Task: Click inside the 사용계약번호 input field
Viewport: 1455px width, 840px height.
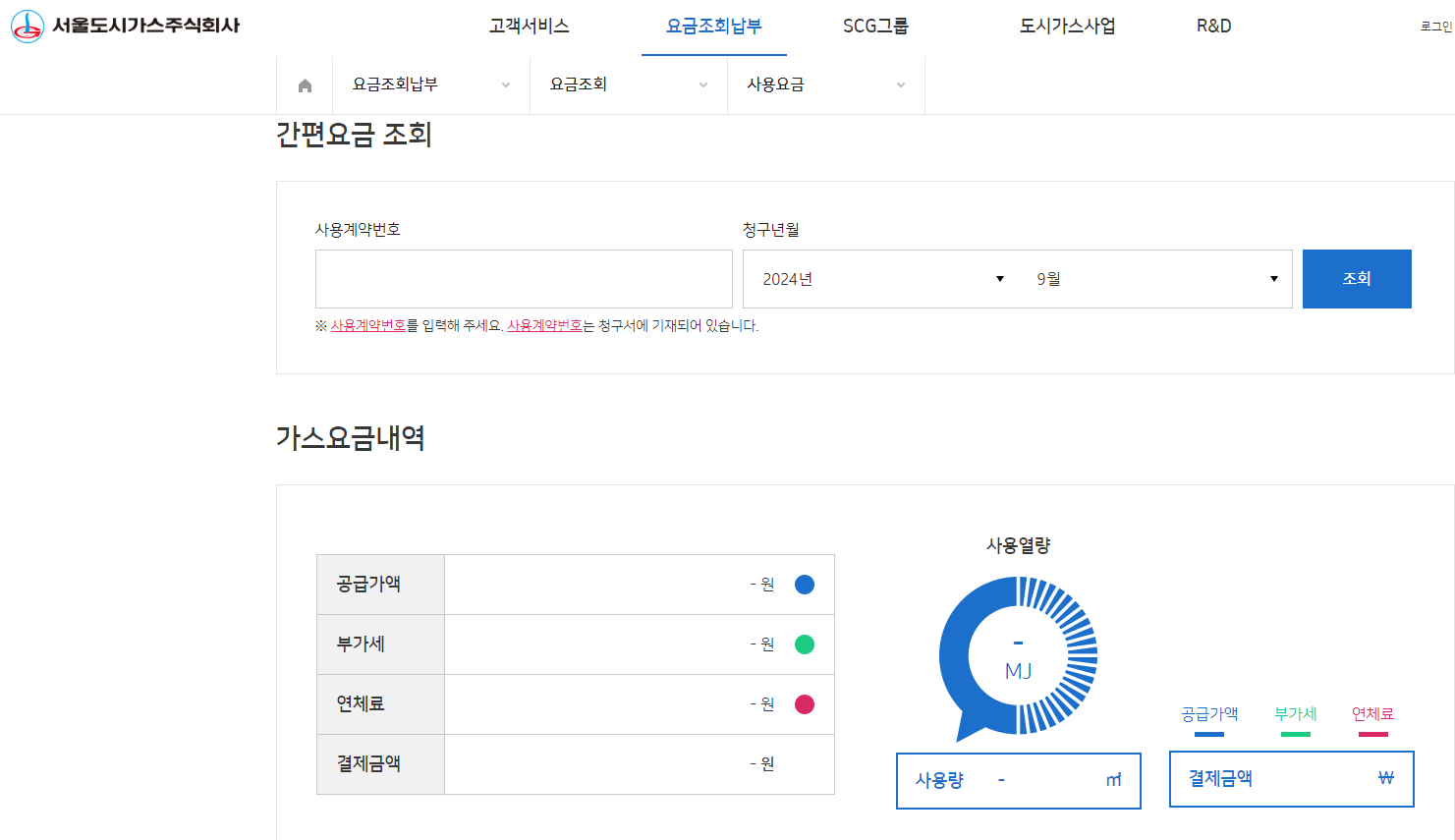Action: (523, 278)
